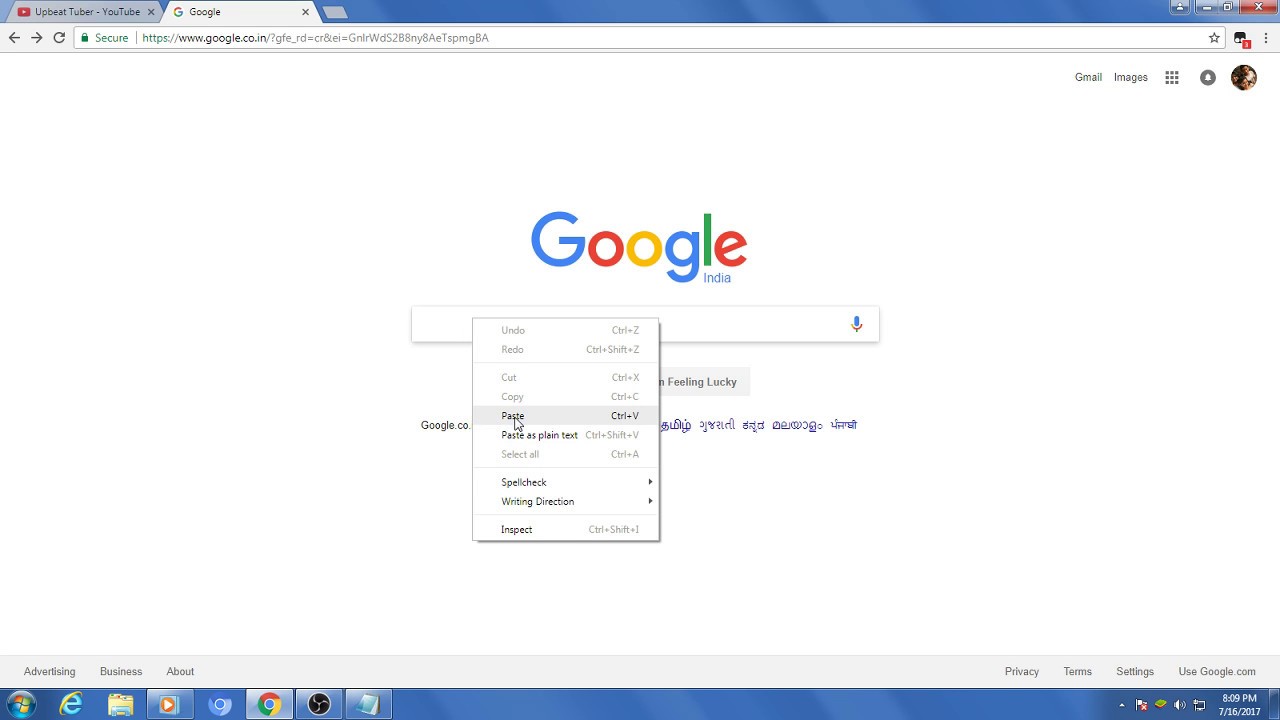Screen dimensions: 1280x720
Task: Switch Google to Punjabi language
Action: [x=844, y=425]
